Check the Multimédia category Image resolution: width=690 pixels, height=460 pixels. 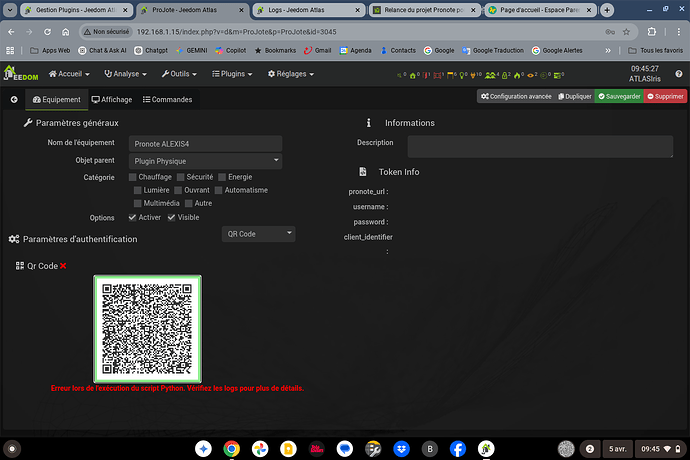(x=137, y=203)
